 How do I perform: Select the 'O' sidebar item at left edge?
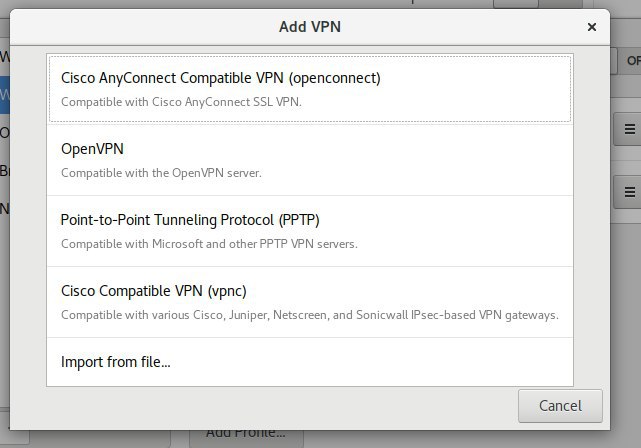pyautogui.click(x=4, y=133)
